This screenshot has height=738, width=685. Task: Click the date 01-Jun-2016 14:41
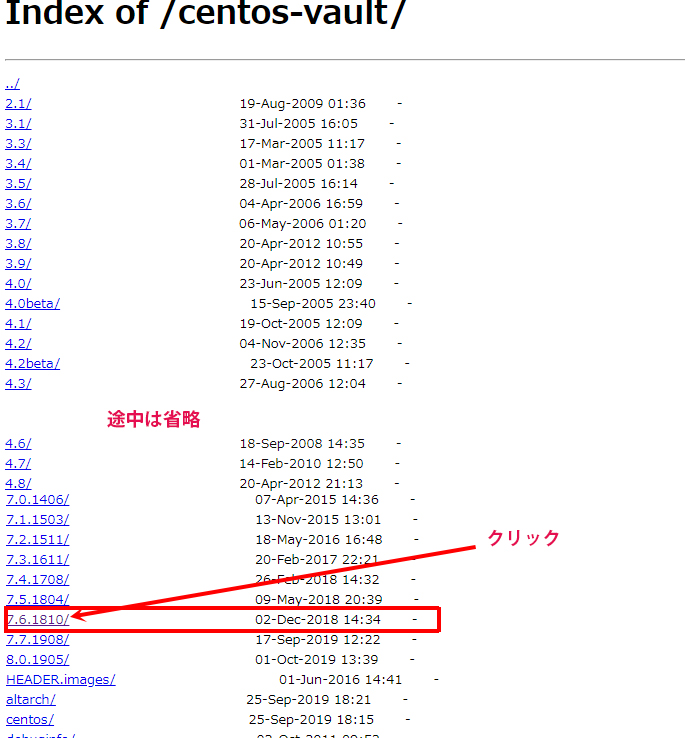340,680
